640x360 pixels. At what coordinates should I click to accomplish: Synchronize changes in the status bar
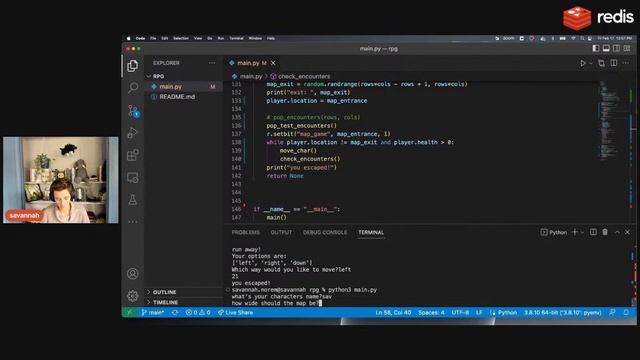(x=175, y=313)
